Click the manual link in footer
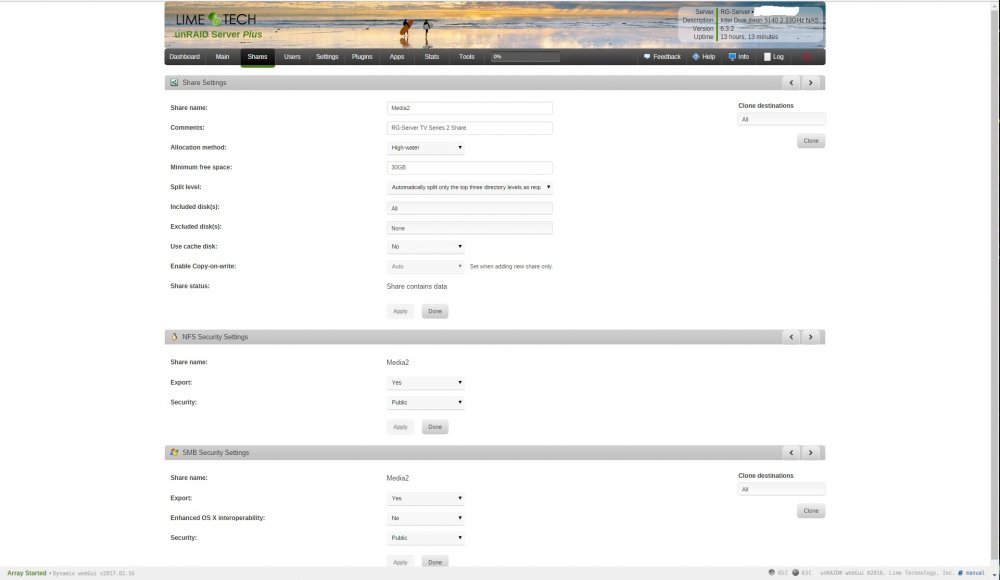Image resolution: width=1000 pixels, height=580 pixels. tap(974, 573)
